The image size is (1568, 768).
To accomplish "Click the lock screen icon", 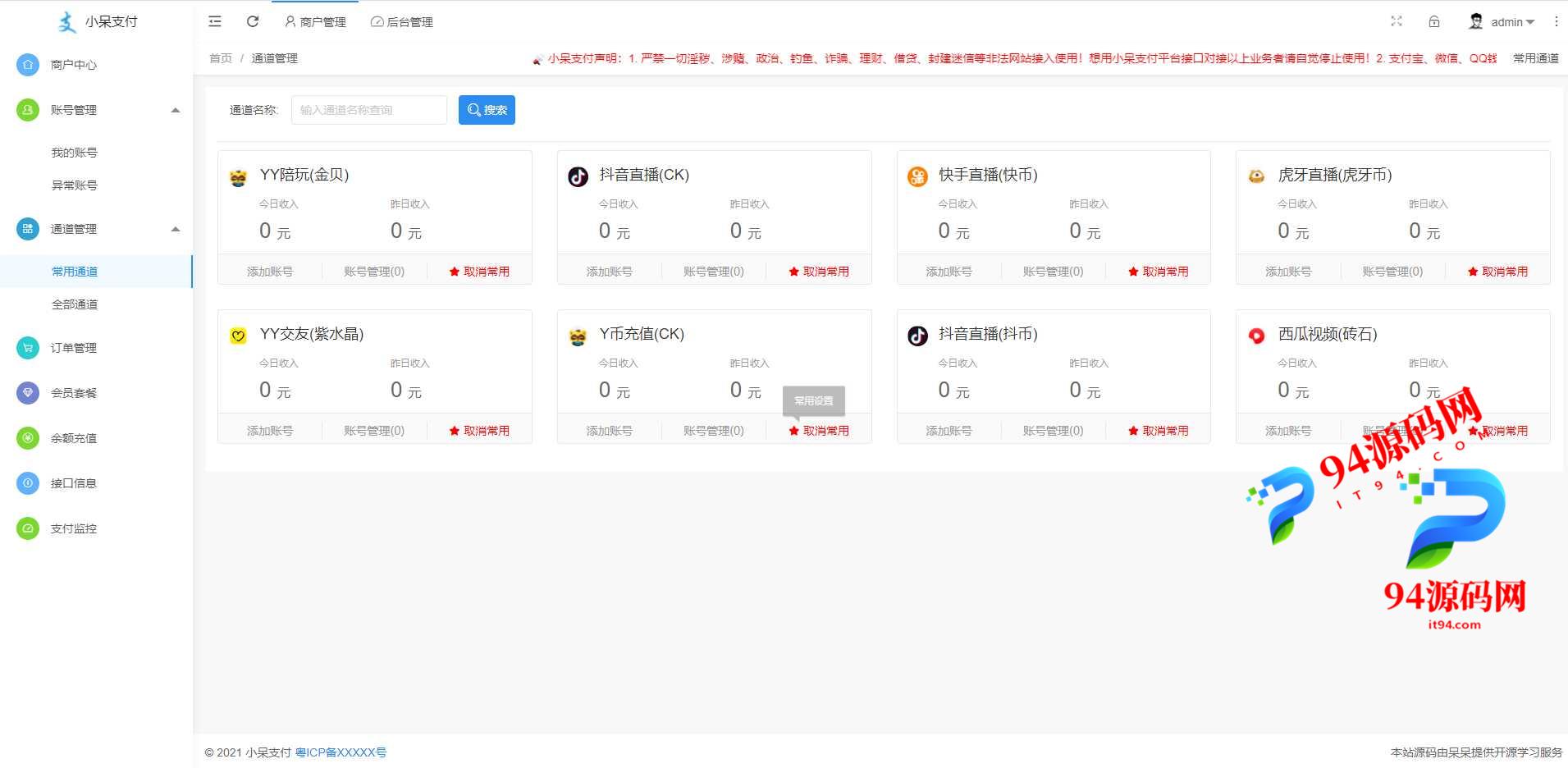I will tap(1434, 21).
